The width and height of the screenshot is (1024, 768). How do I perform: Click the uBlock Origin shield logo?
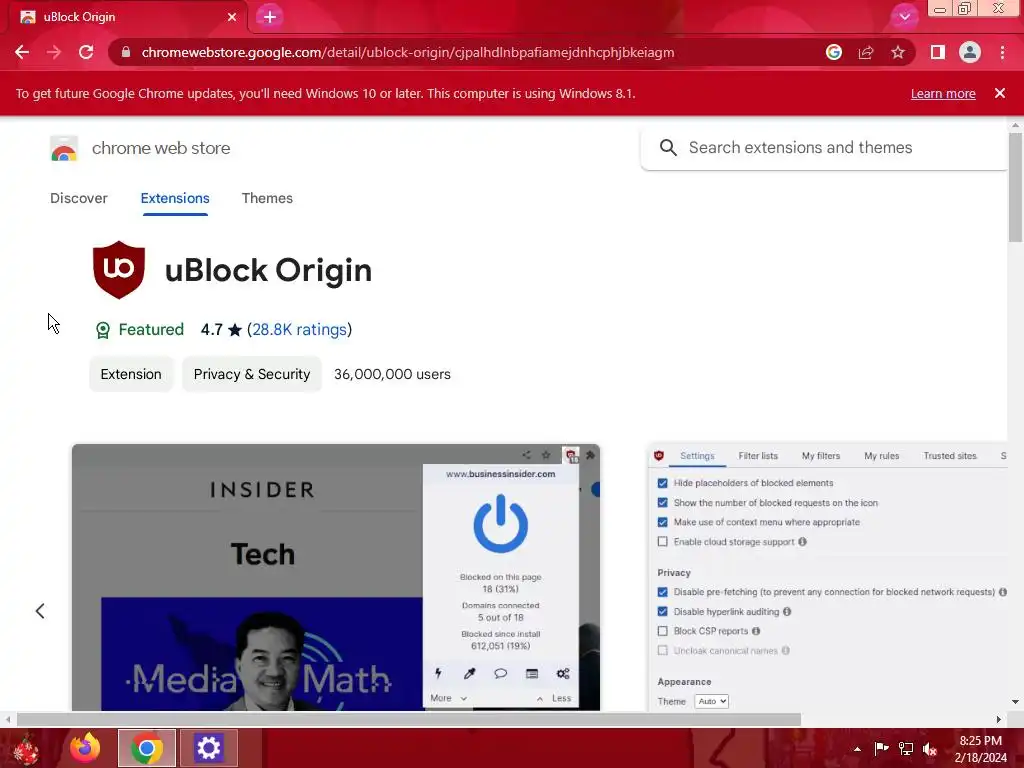coord(119,270)
